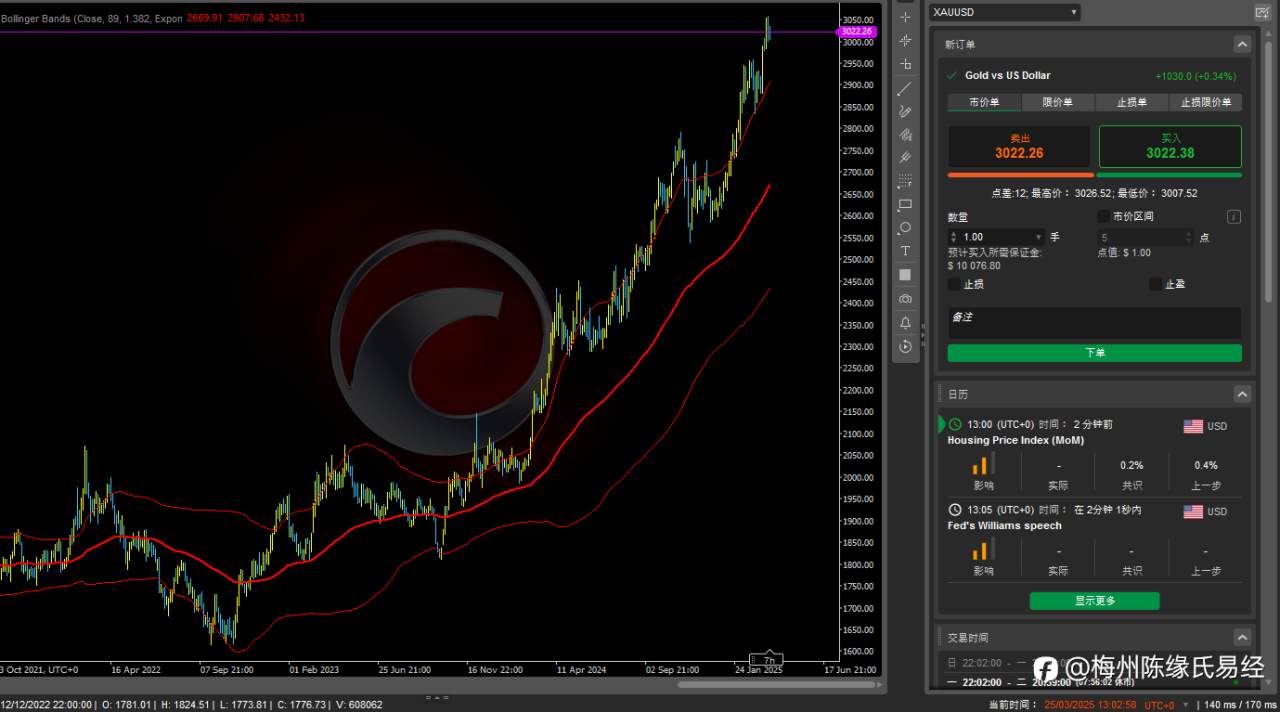Open price alerts bell icon

[x=905, y=322]
